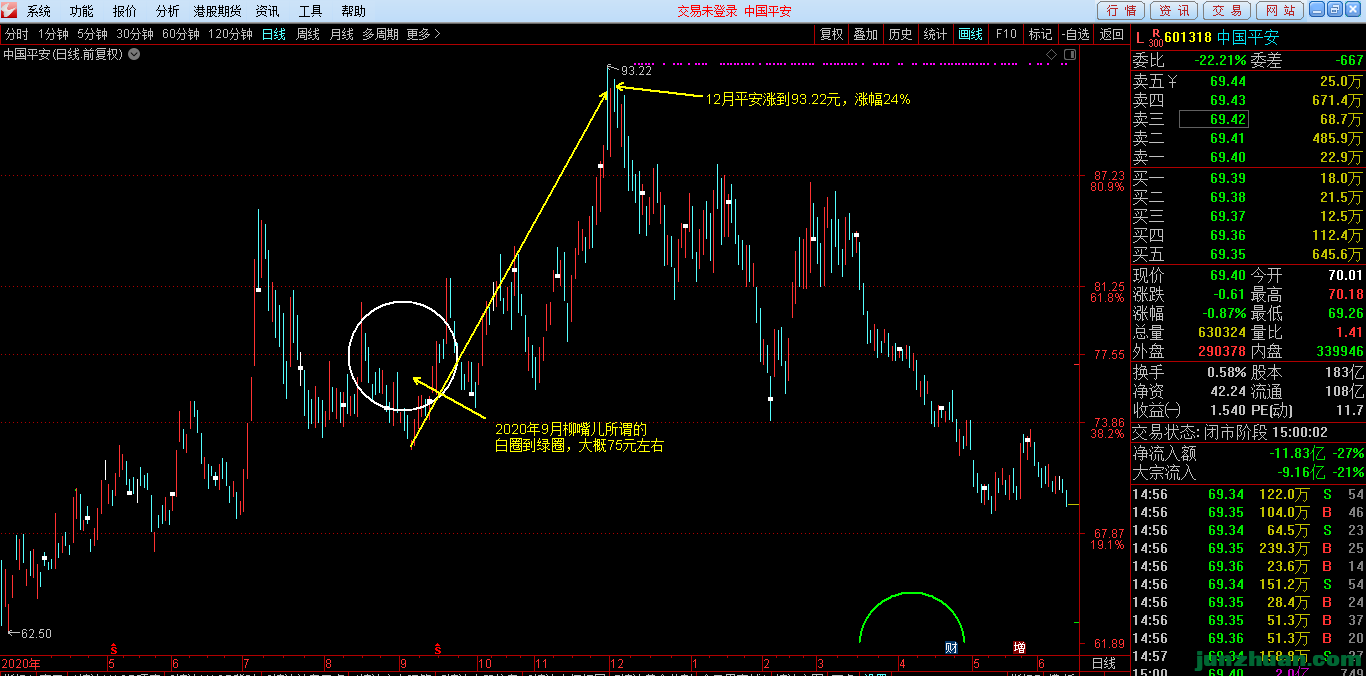Toggle the 叠加 overlay button
1366x676 pixels.
[x=866, y=34]
